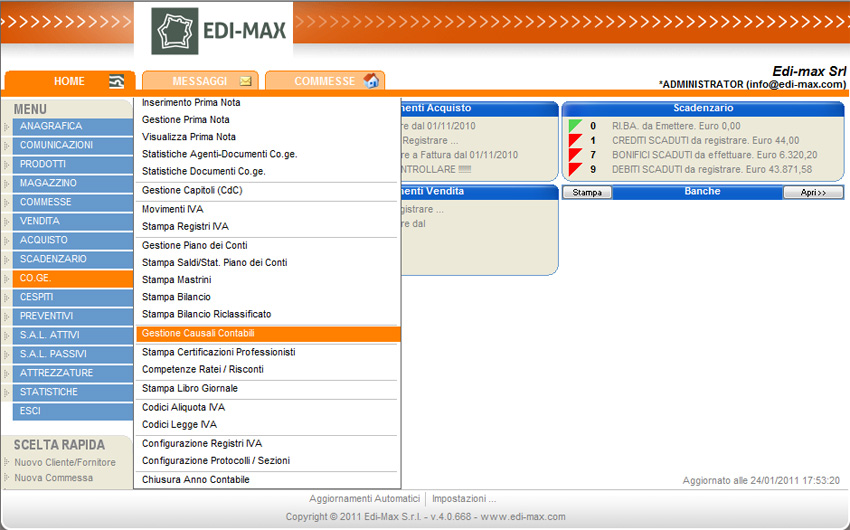Click Nuovo Cliente/Fornitore quick link
This screenshot has height=530, width=850.
(x=65, y=463)
